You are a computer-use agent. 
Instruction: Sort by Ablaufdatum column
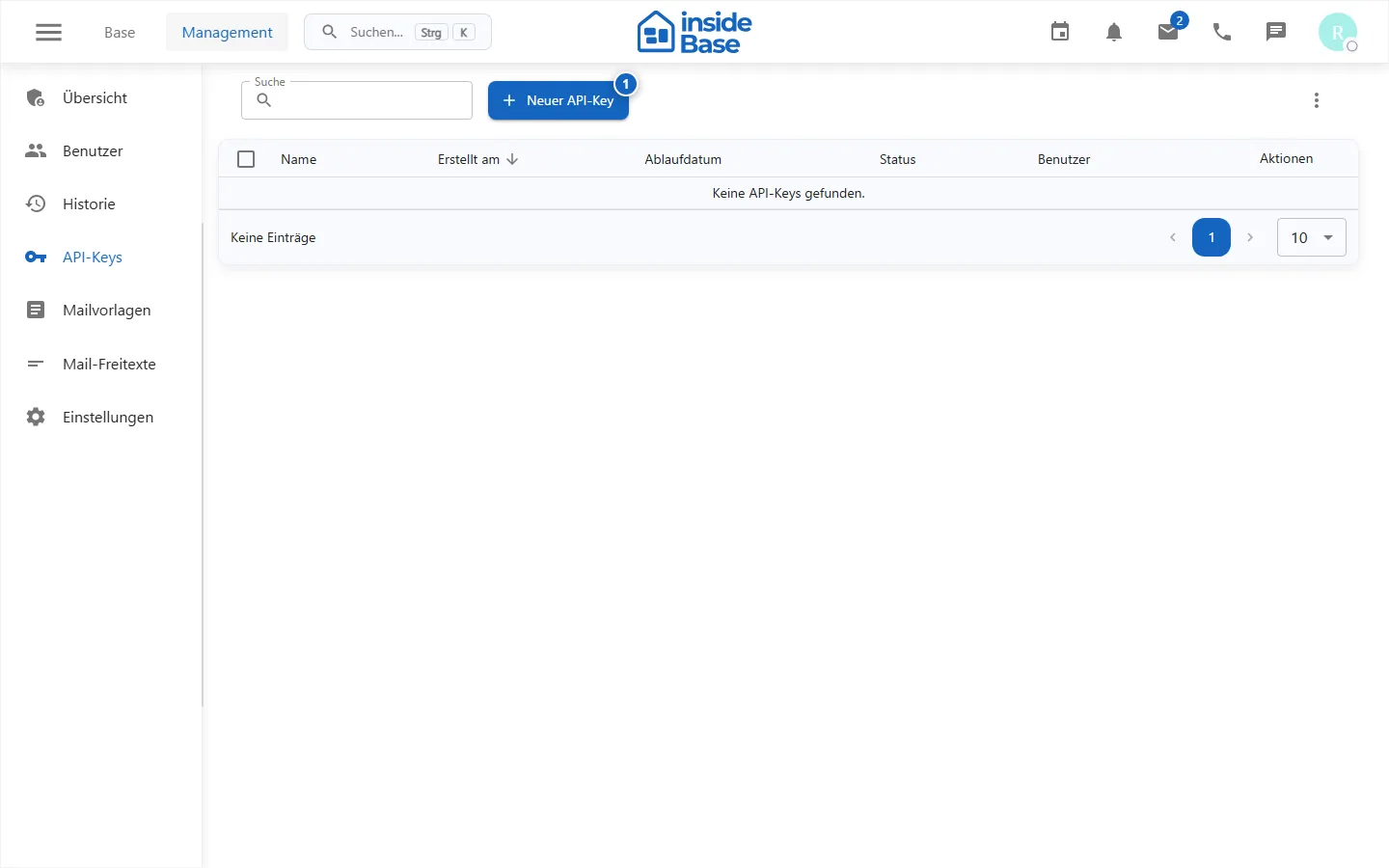pyautogui.click(x=683, y=159)
